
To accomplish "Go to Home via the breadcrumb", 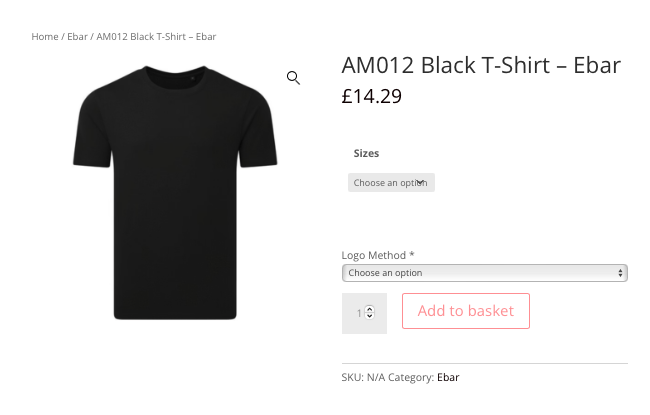I will (x=44, y=37).
